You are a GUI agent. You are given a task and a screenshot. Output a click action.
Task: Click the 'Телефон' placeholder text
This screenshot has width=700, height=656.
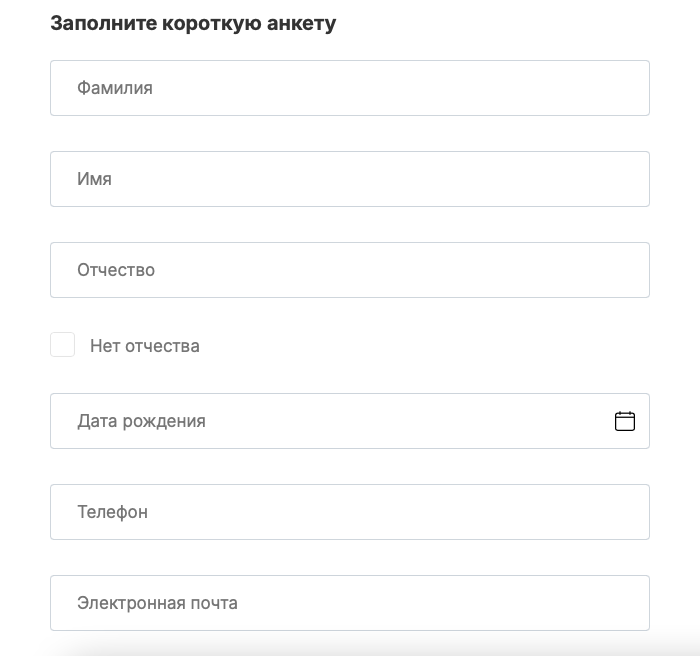112,512
